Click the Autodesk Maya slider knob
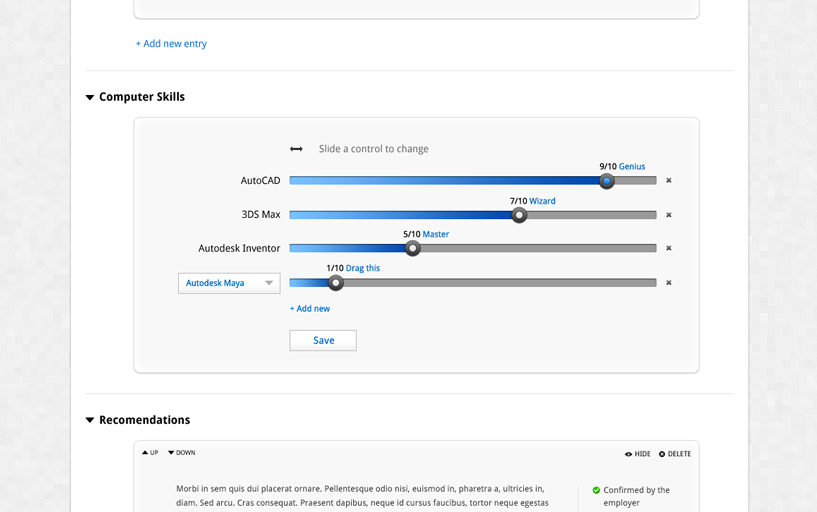 (x=336, y=283)
